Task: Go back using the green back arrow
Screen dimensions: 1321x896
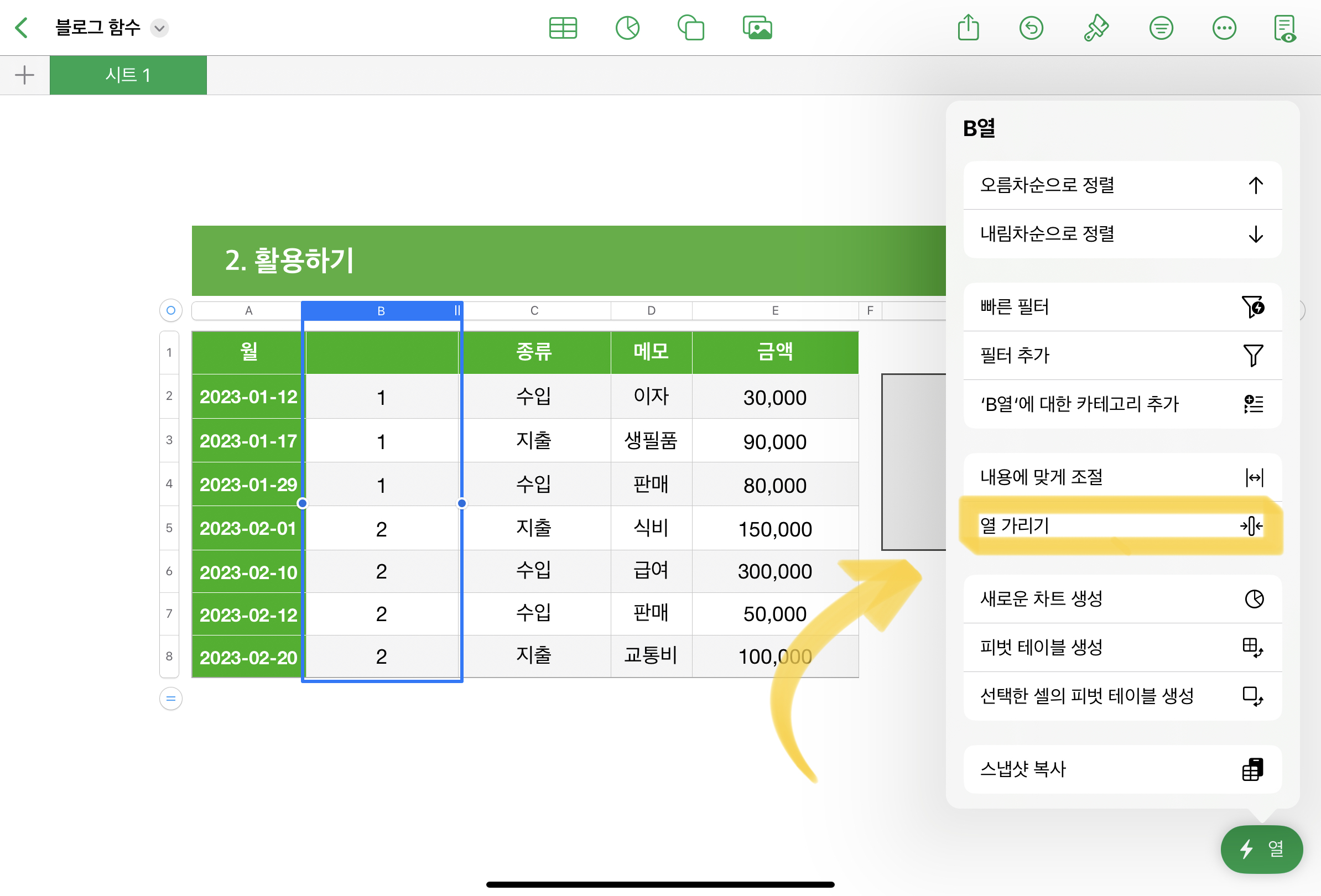Action: coord(22,27)
